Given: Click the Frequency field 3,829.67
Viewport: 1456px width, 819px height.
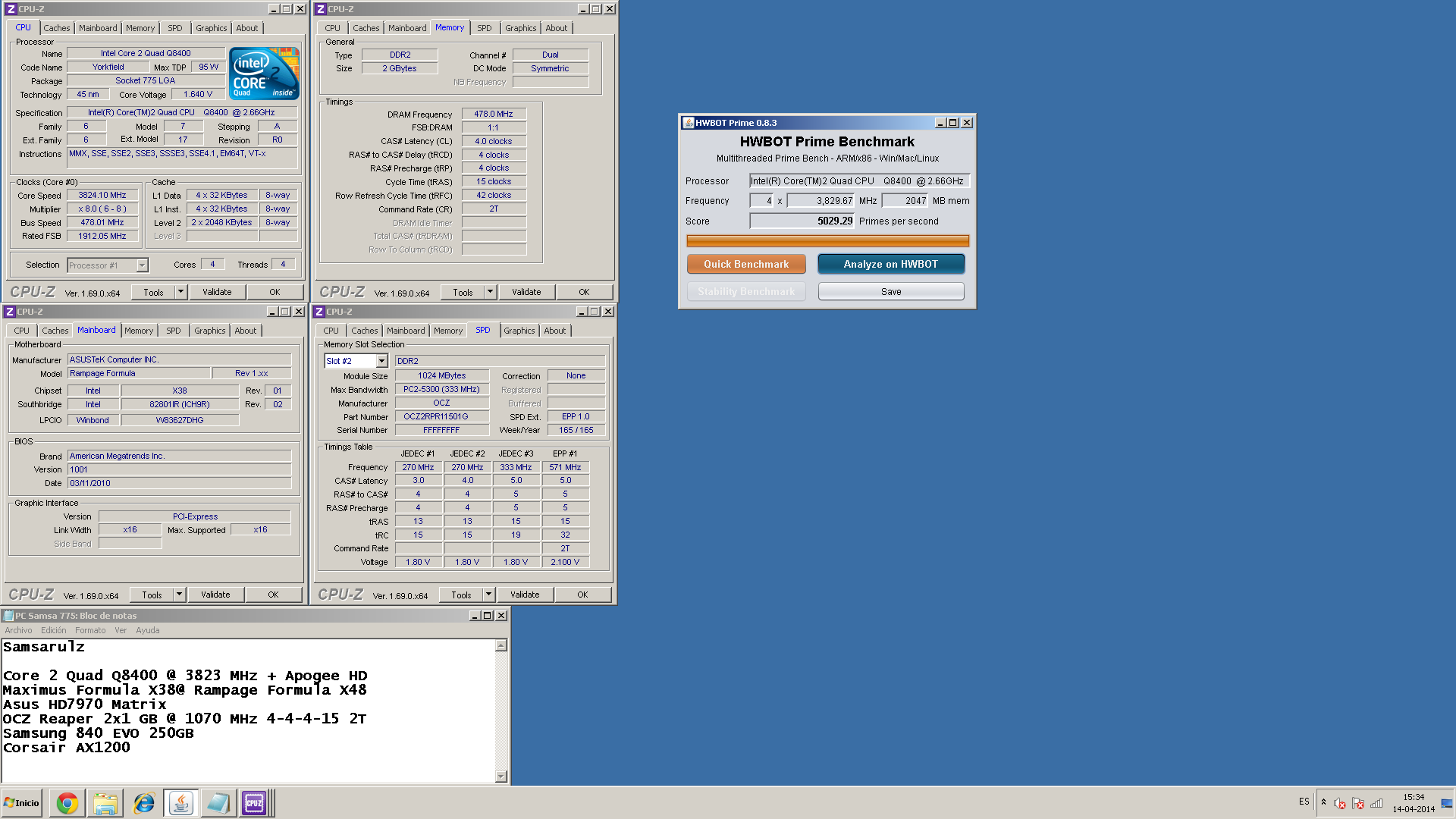Looking at the screenshot, I should [x=821, y=201].
